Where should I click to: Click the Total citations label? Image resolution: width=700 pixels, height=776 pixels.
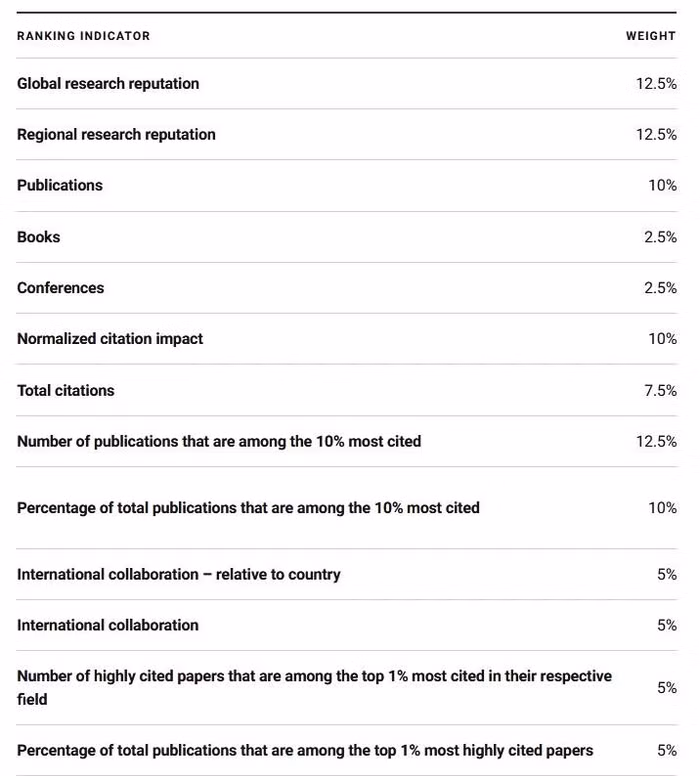point(66,390)
